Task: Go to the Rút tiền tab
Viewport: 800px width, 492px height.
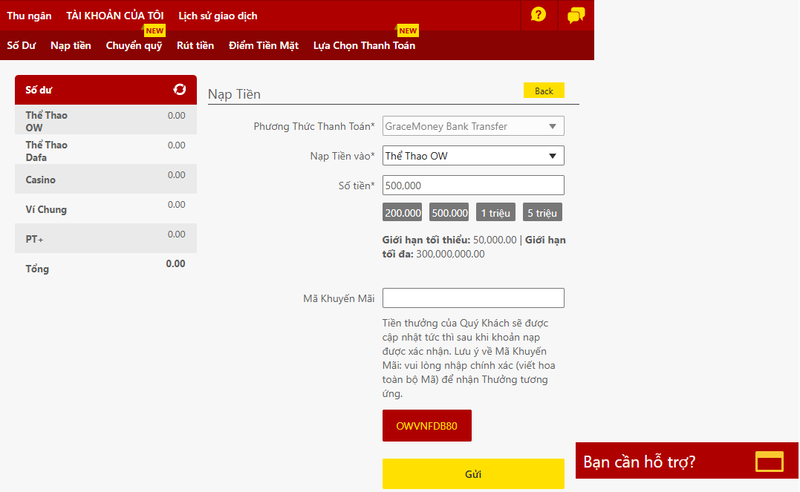Action: [x=195, y=45]
